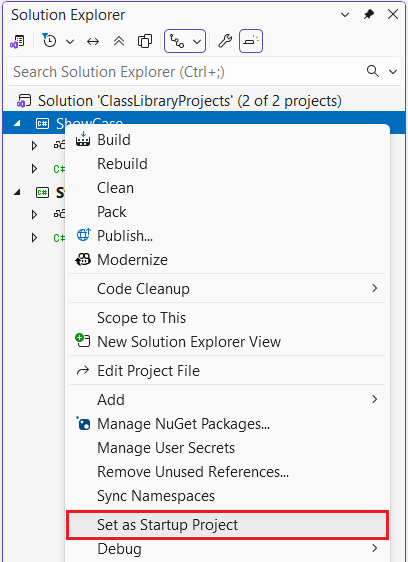The image size is (408, 562).
Task: Click the Show All Files icon
Action: pos(145,42)
